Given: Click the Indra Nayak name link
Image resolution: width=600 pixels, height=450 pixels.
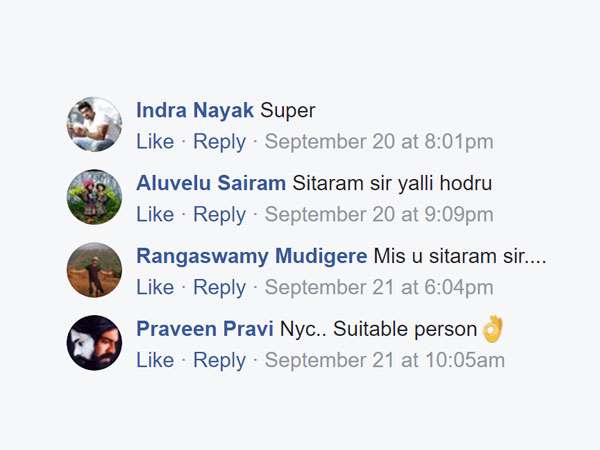Looking at the screenshot, I should tap(195, 110).
